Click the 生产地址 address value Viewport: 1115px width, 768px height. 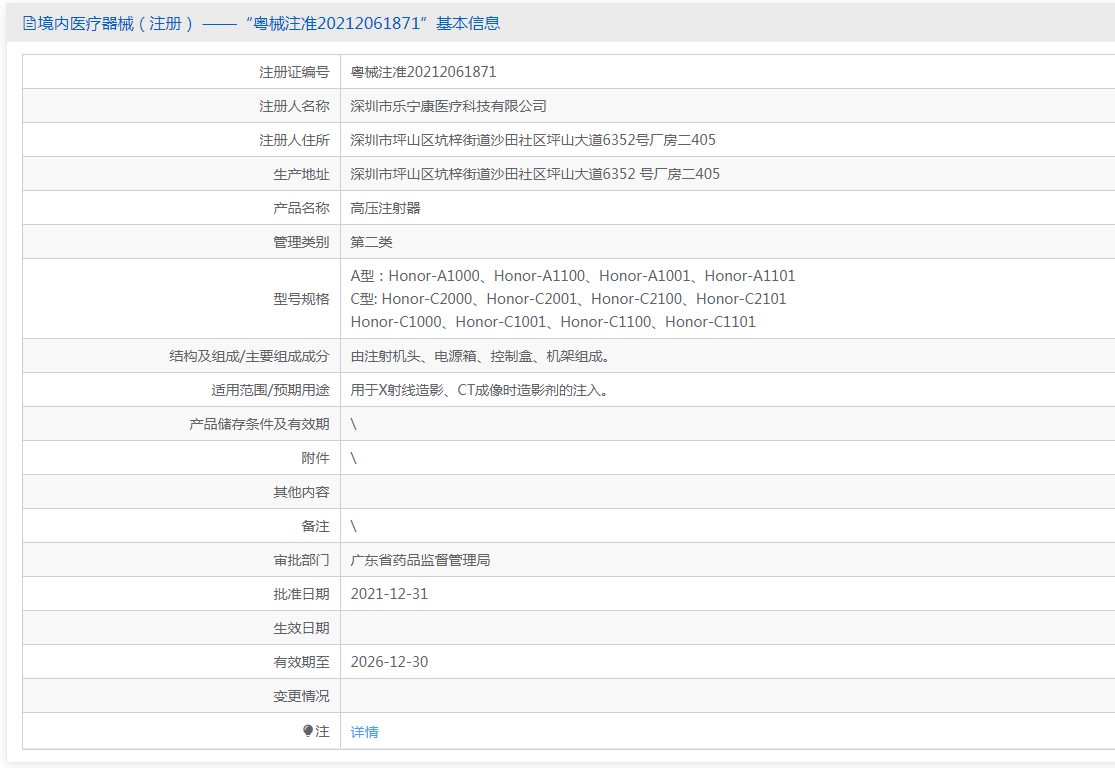click(535, 174)
